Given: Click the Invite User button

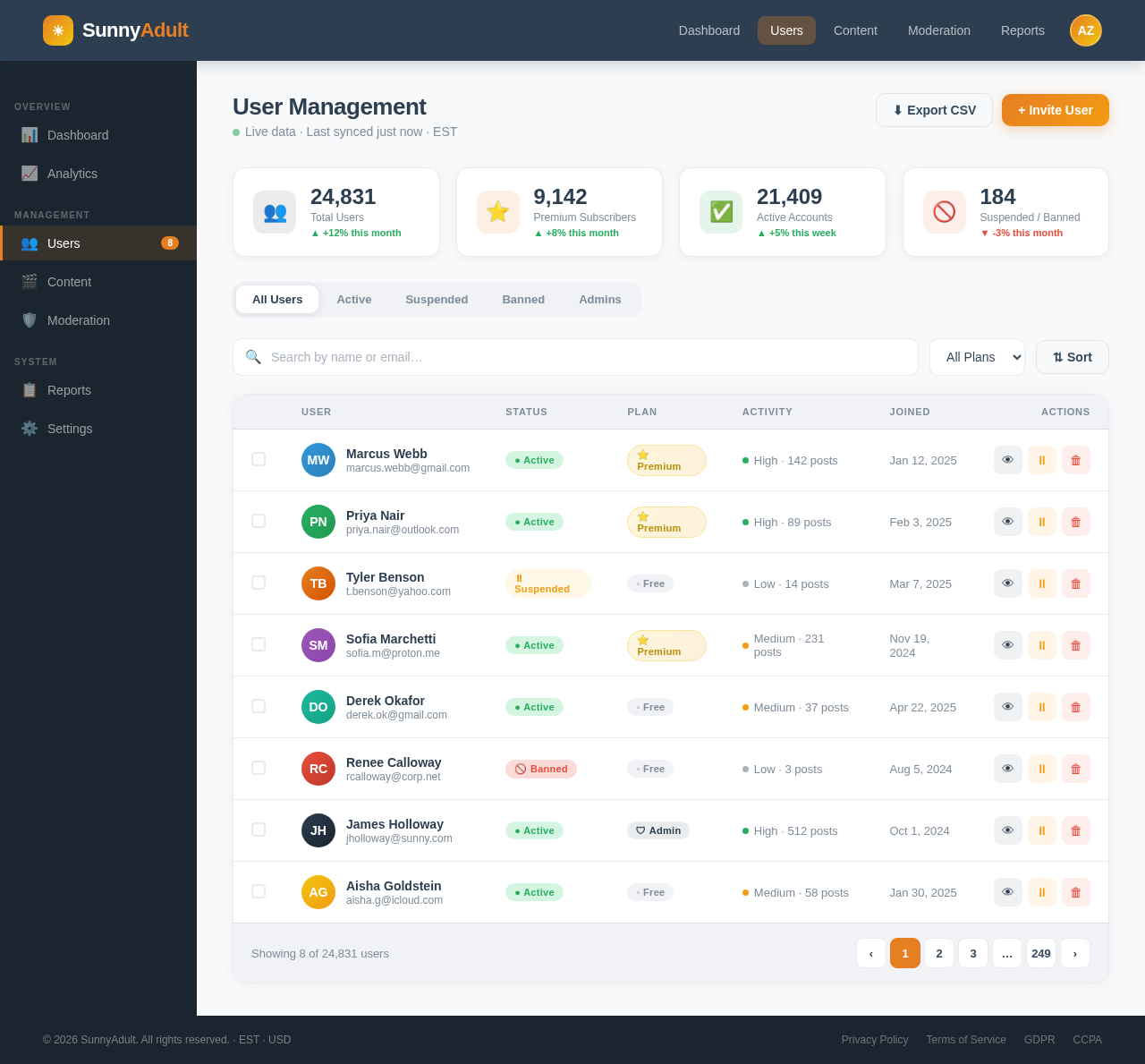Looking at the screenshot, I should coord(1056,110).
